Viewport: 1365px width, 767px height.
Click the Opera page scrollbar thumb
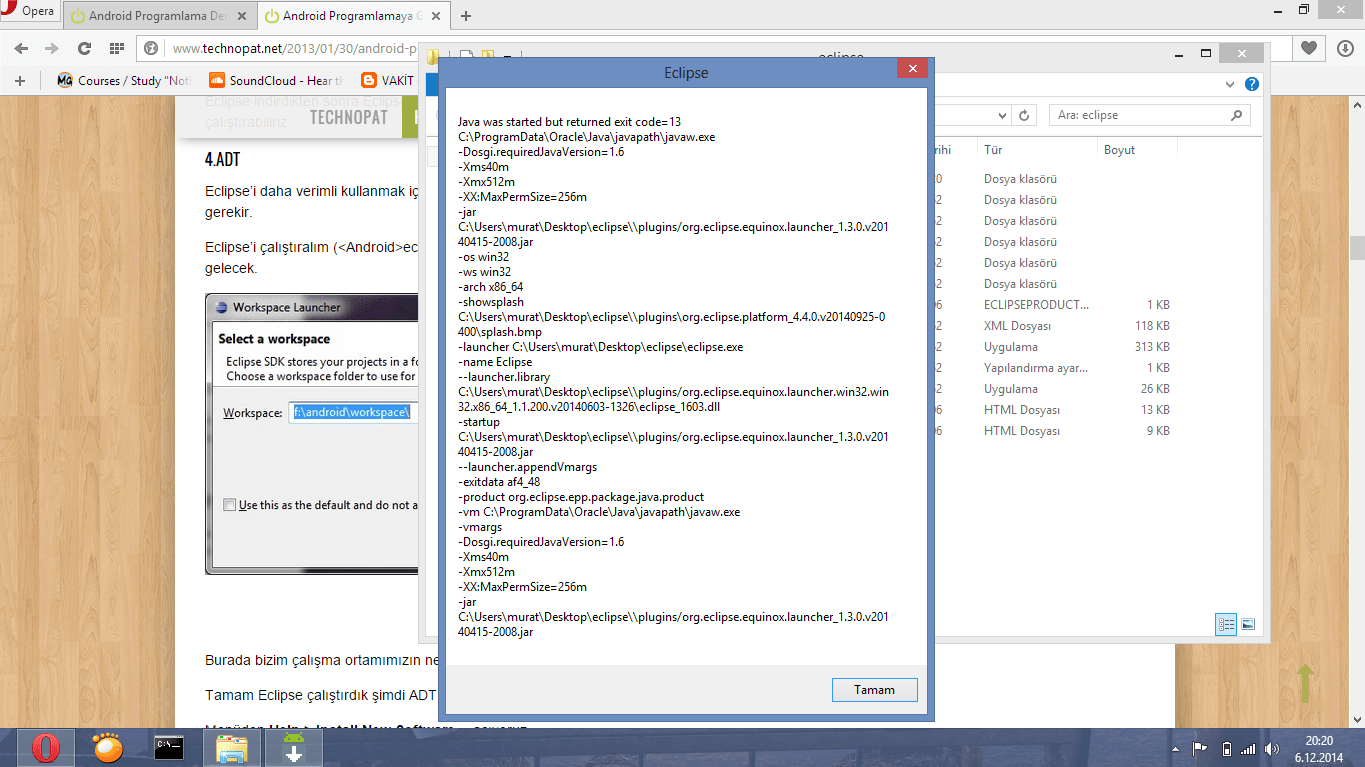[1357, 247]
